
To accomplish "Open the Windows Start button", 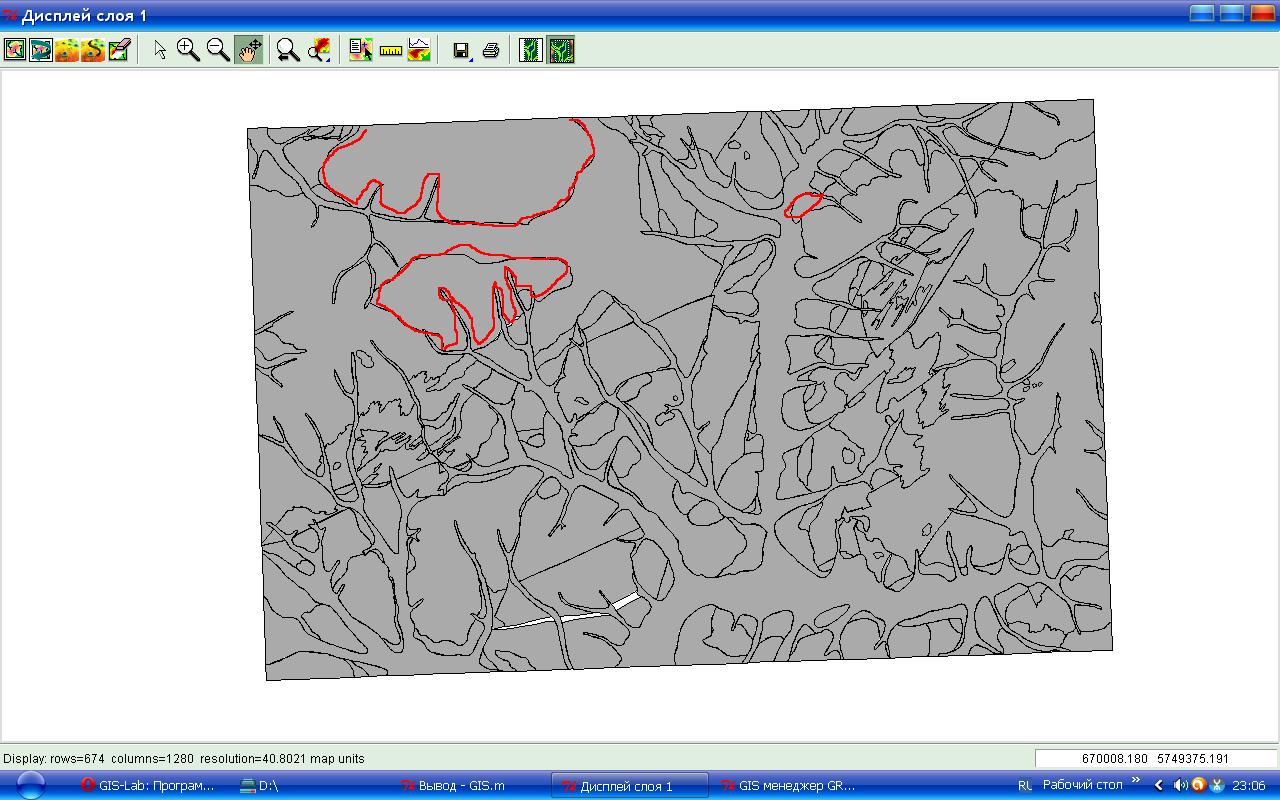I will point(32,785).
